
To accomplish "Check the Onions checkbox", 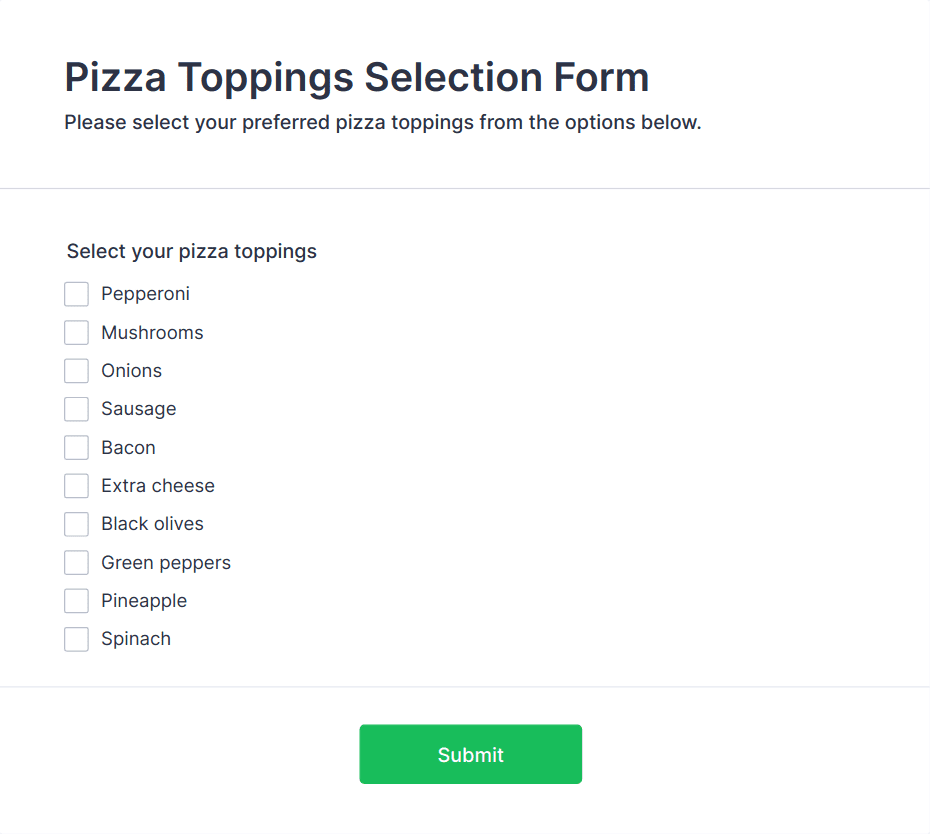I will (x=77, y=370).
